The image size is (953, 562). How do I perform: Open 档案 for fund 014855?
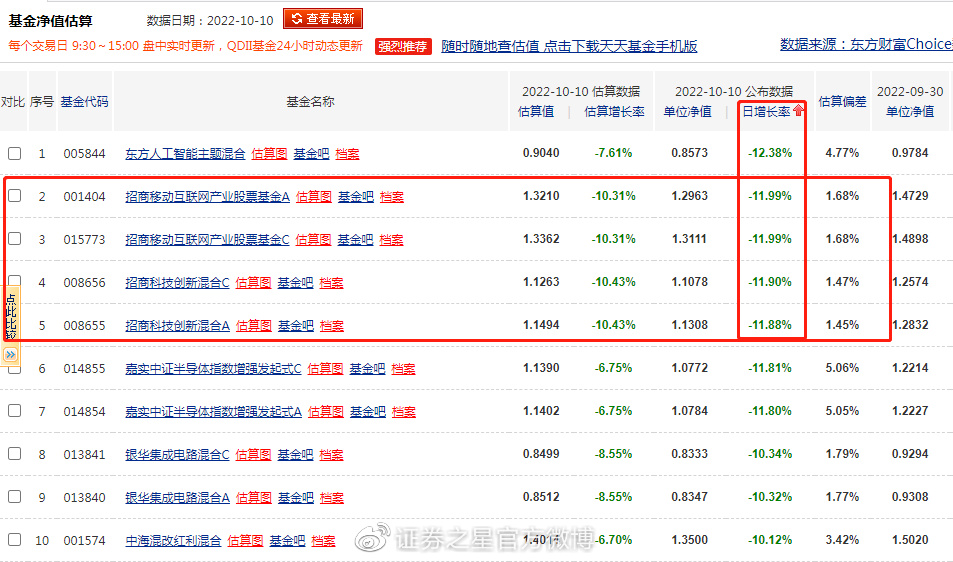click(x=404, y=369)
